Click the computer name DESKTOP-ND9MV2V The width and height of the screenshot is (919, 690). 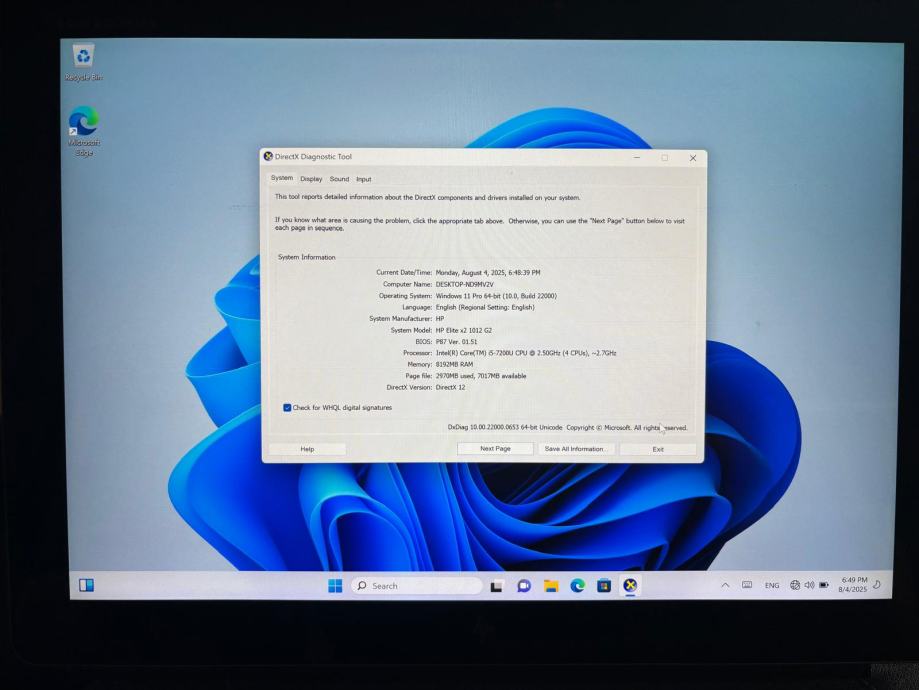click(x=464, y=284)
